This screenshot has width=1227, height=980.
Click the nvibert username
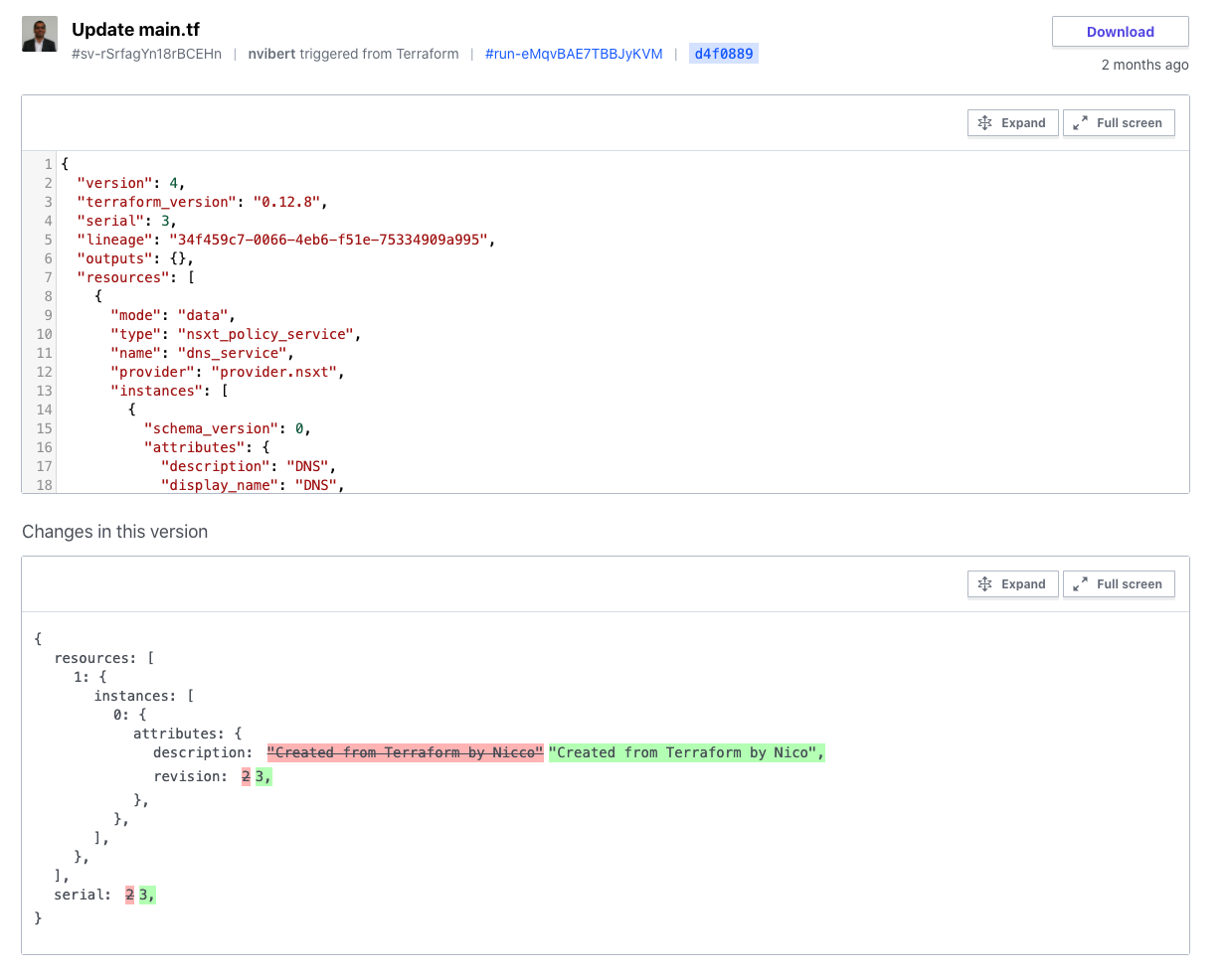point(271,54)
